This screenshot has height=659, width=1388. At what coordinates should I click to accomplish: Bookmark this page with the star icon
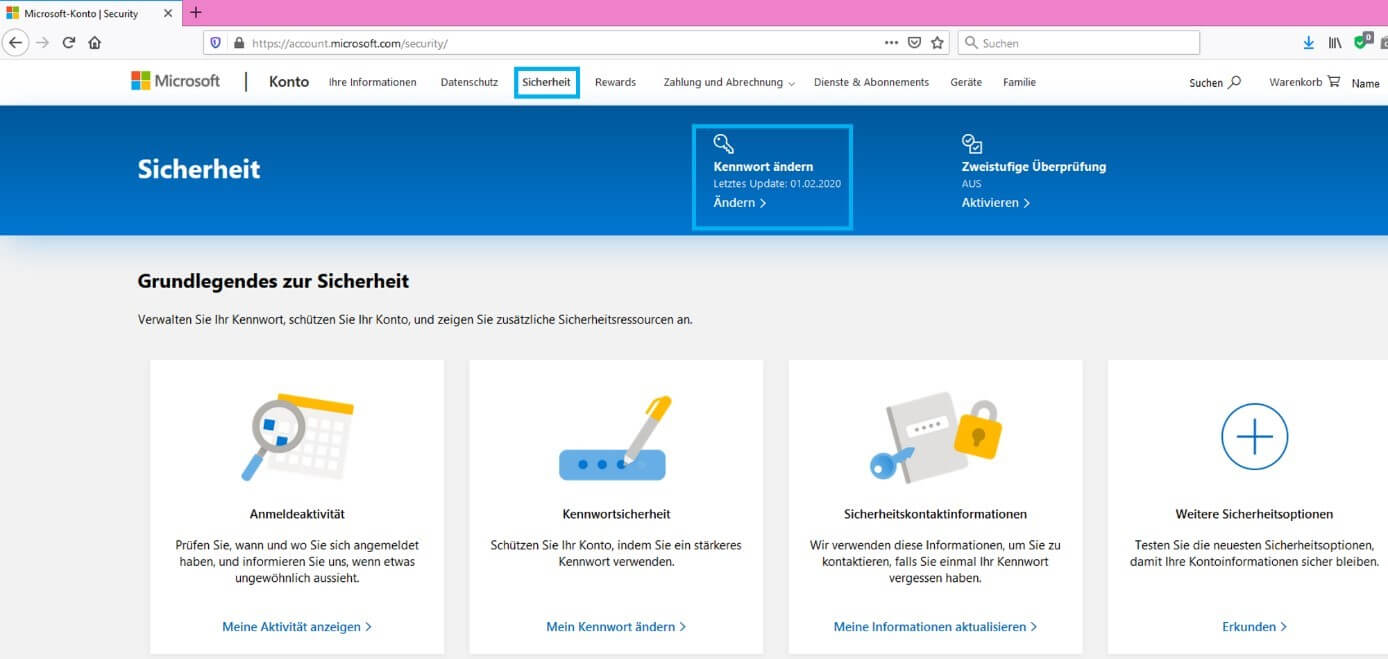tap(937, 43)
